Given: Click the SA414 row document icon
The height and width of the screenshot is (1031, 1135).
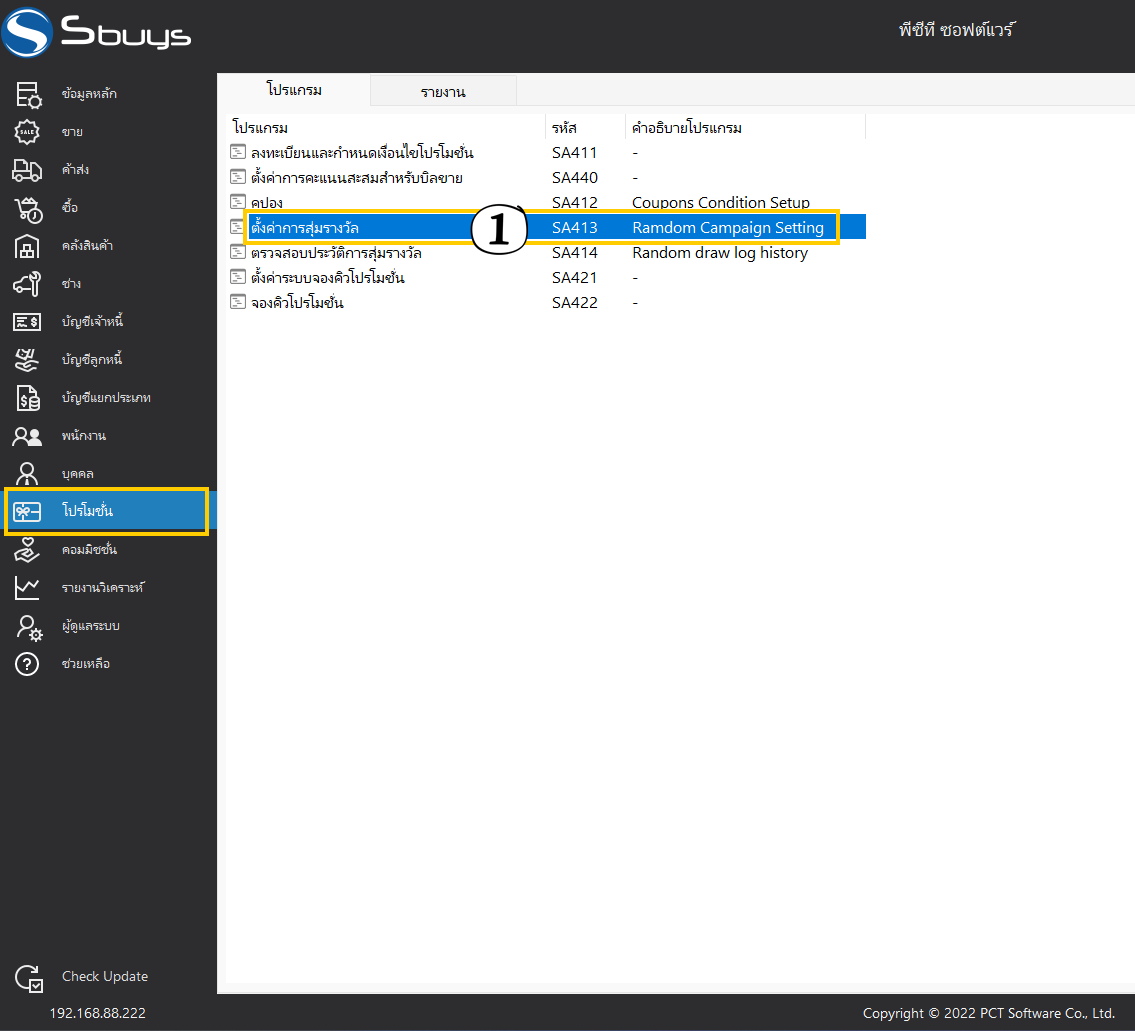Looking at the screenshot, I should 237,251.
